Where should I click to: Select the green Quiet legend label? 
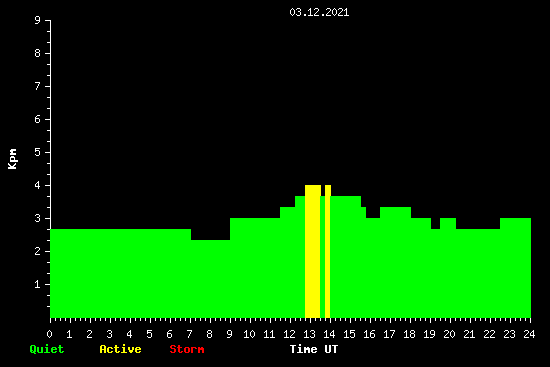47,349
